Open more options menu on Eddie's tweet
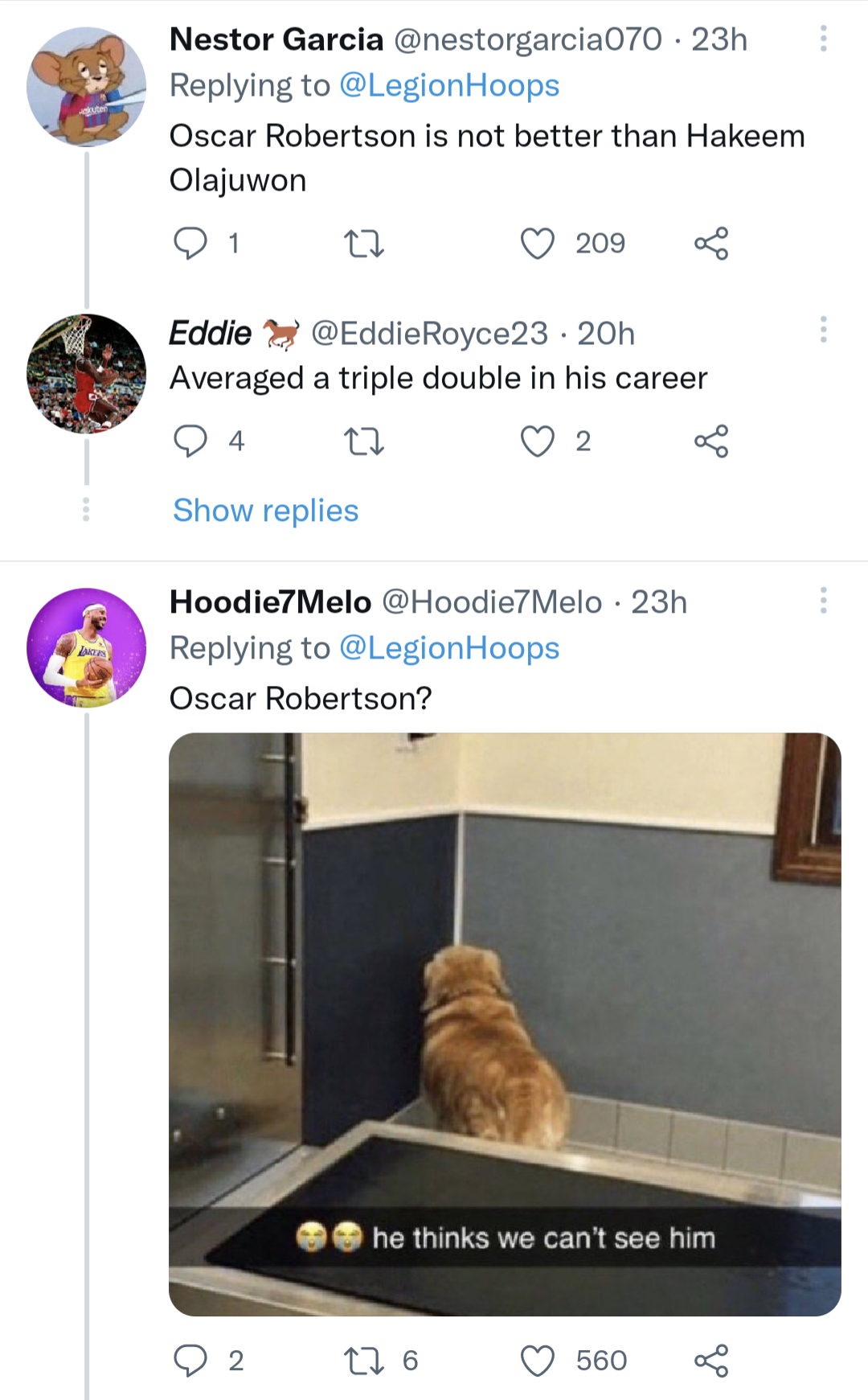Screen dimensions: 868x1400 pyautogui.click(x=823, y=330)
